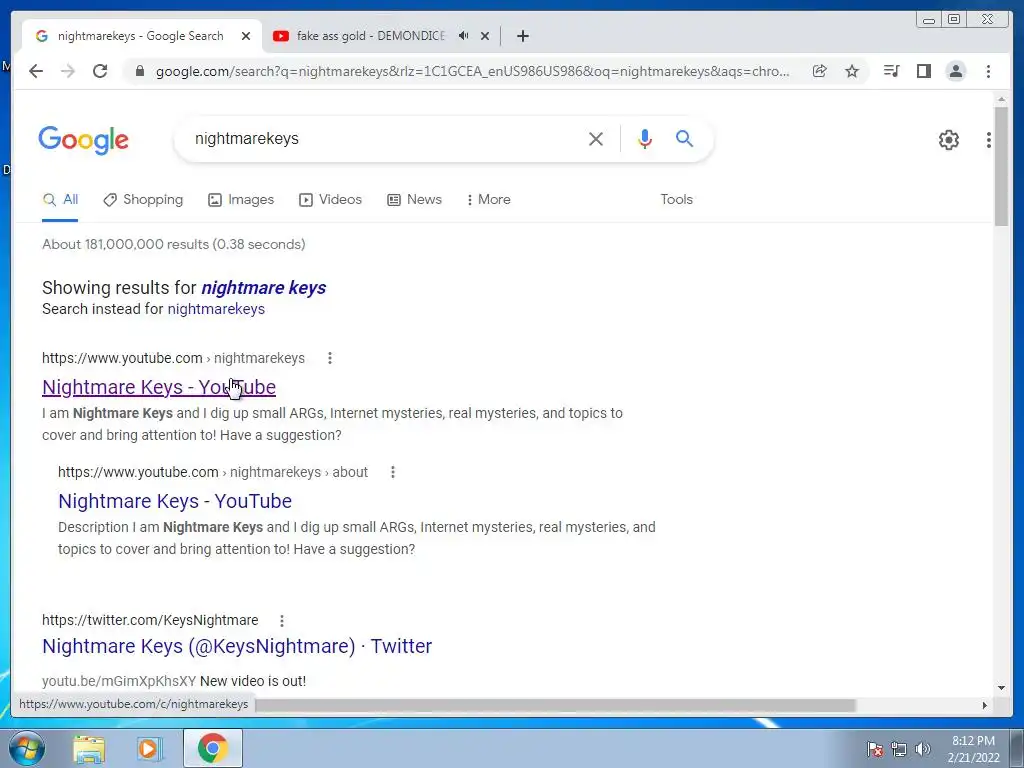Open Chrome's three-dot main menu
1024x768 pixels.
click(x=988, y=71)
